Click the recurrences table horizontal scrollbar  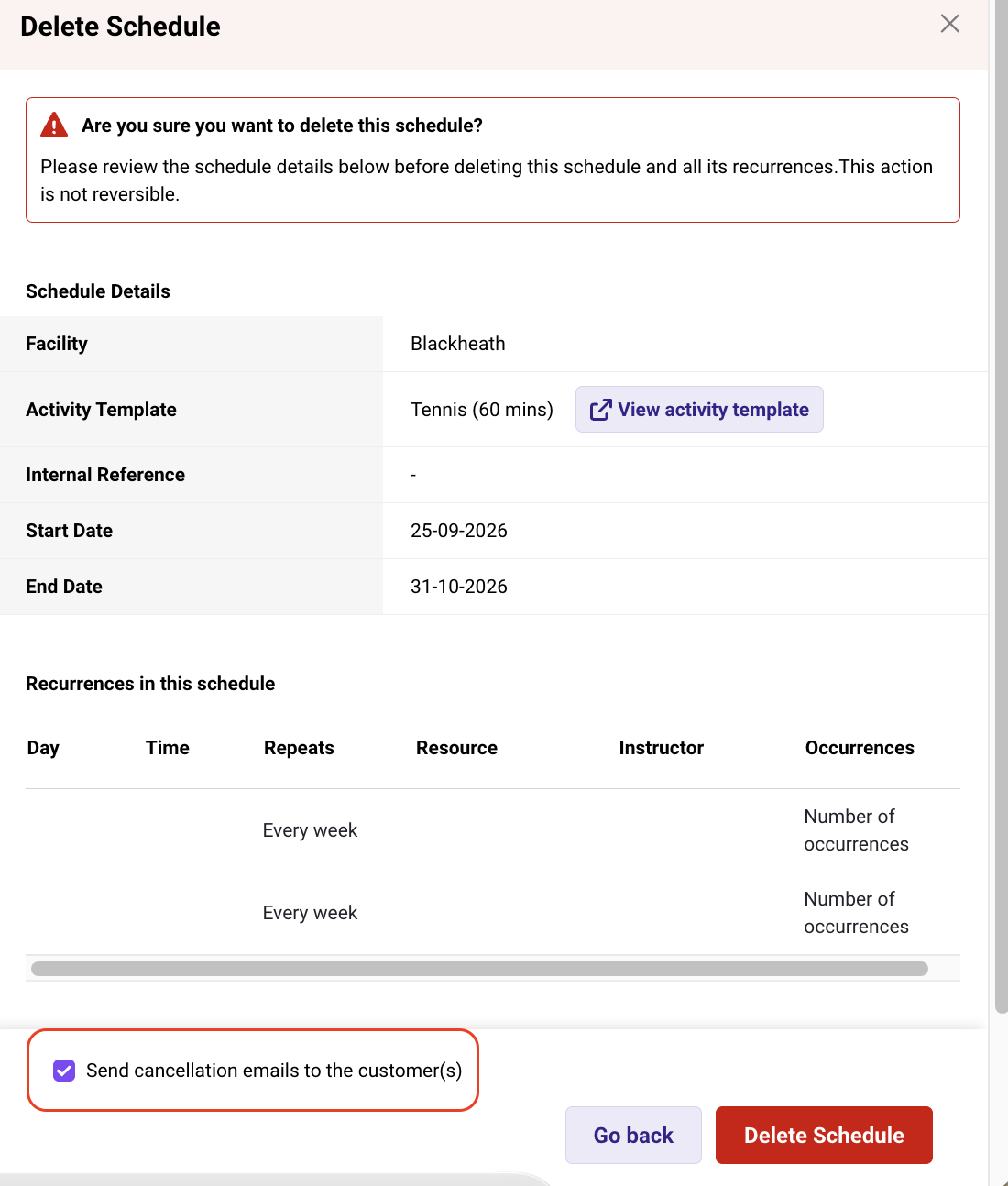pyautogui.click(x=479, y=969)
